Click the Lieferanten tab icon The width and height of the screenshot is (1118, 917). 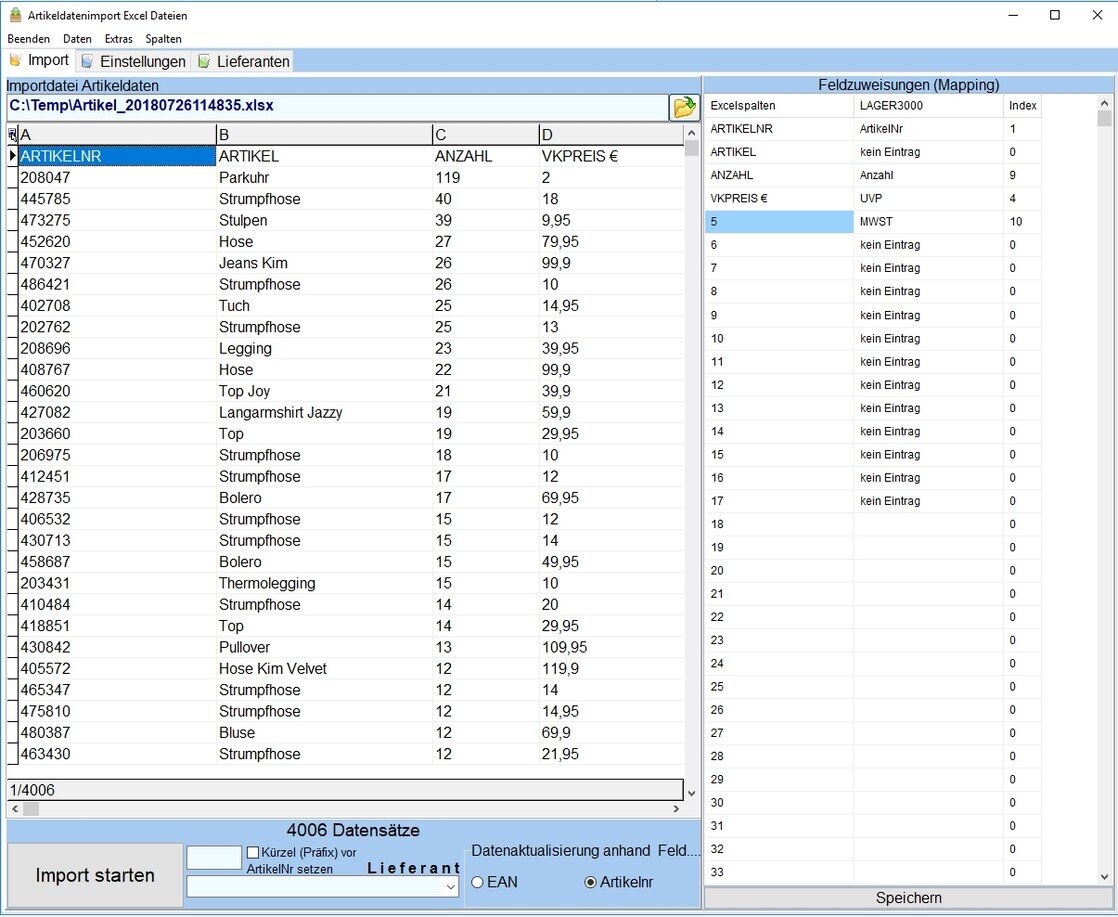(x=203, y=62)
